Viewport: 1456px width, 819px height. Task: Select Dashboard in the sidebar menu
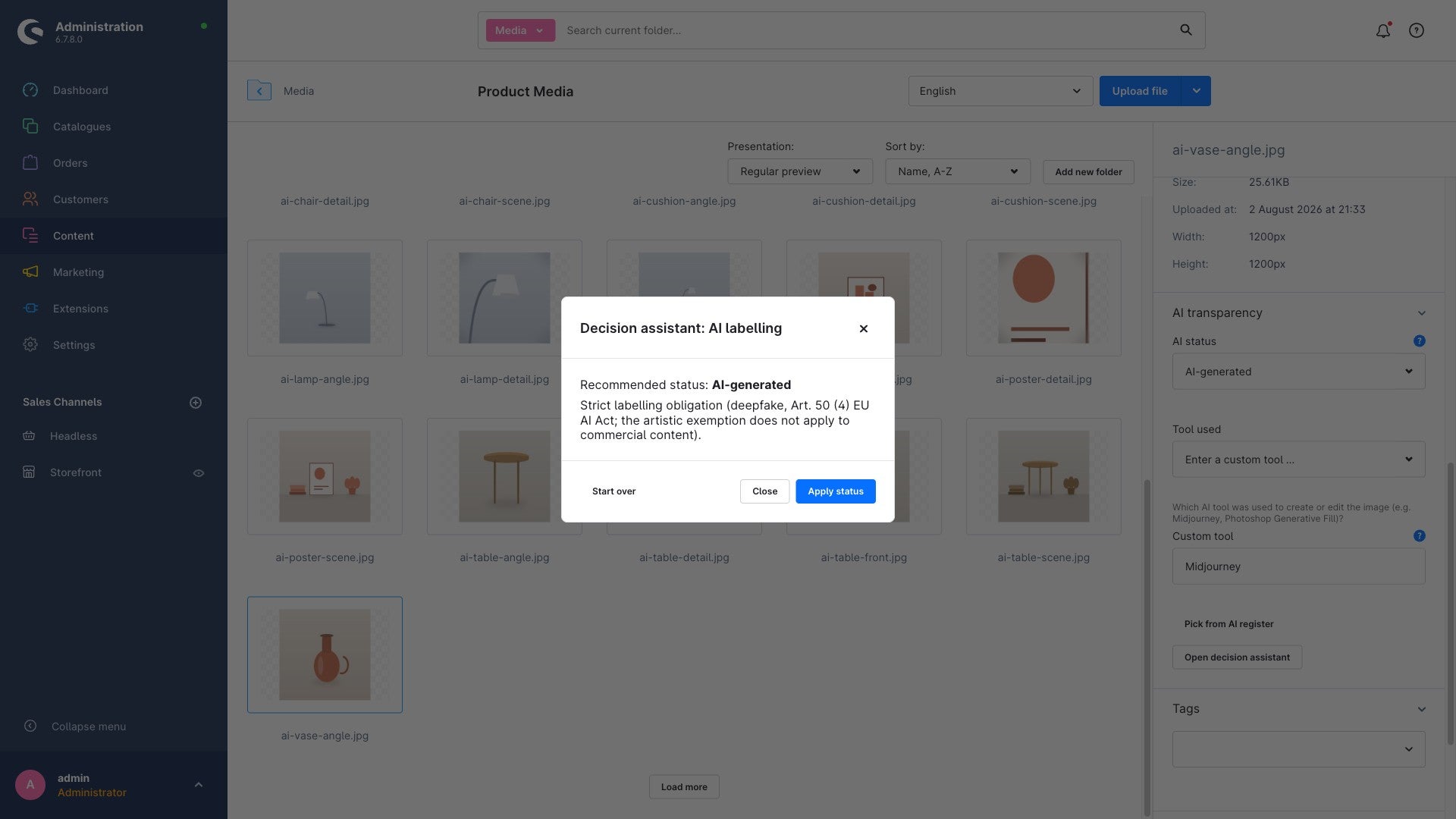[80, 90]
